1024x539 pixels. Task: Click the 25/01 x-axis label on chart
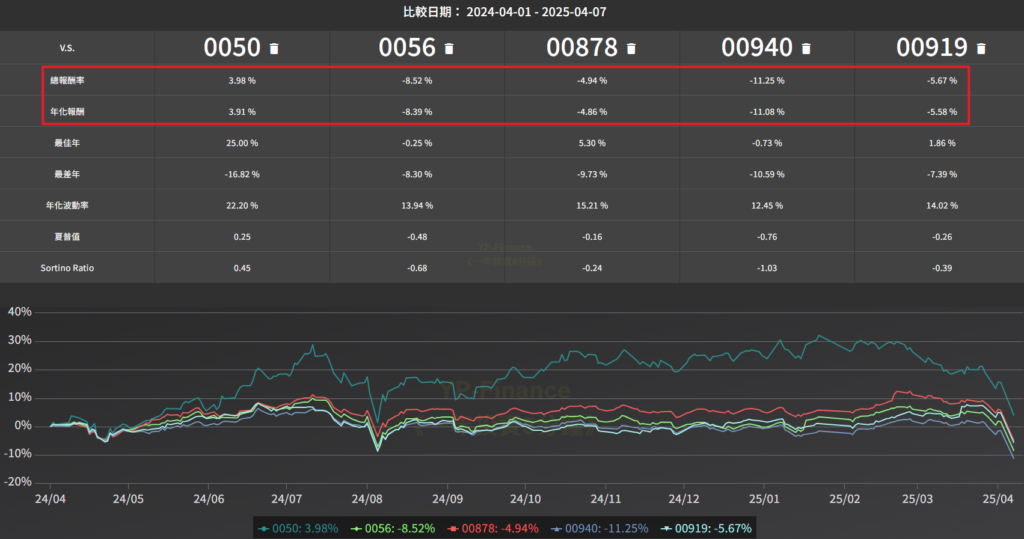(x=764, y=499)
